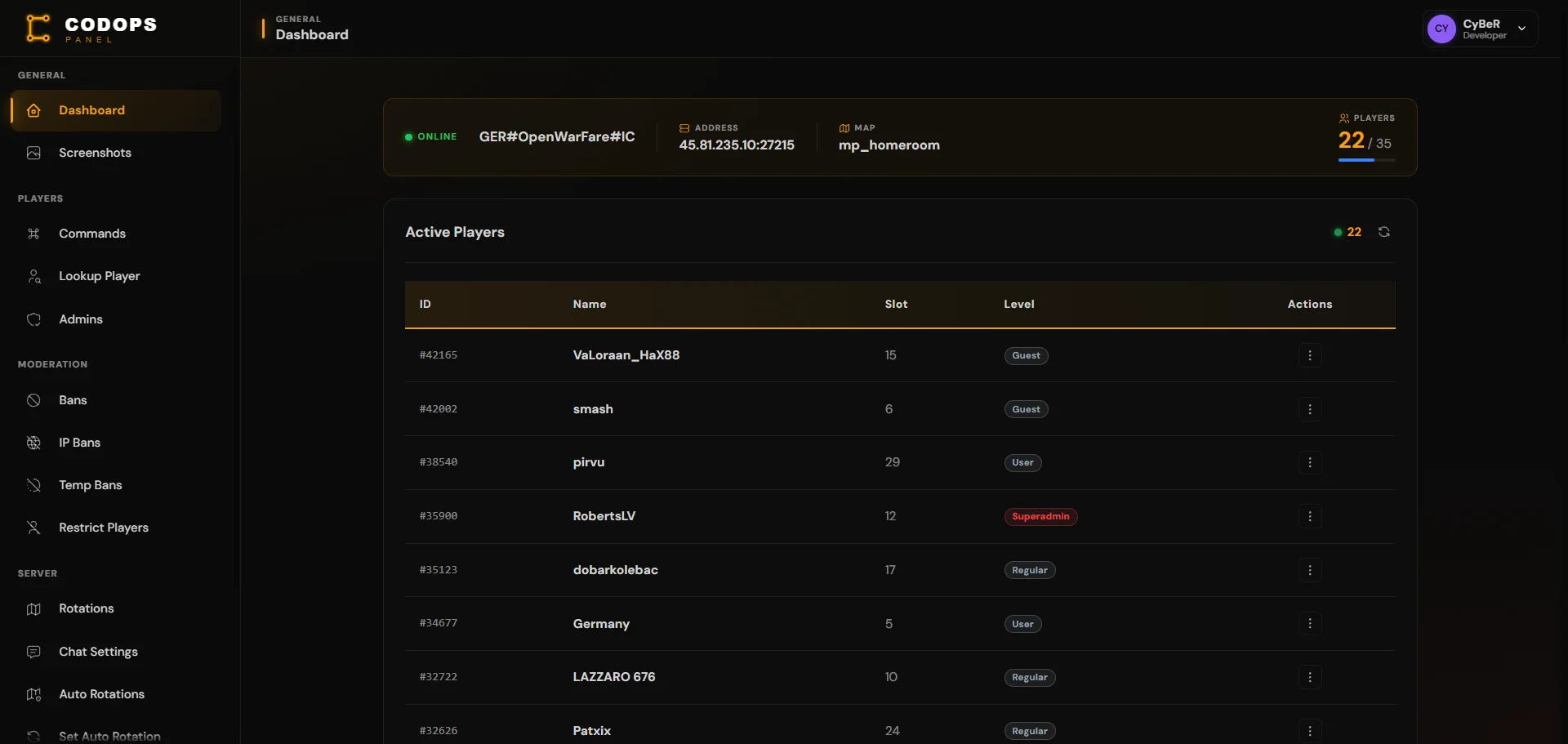Click the Name column header
1568x744 pixels.
click(590, 304)
